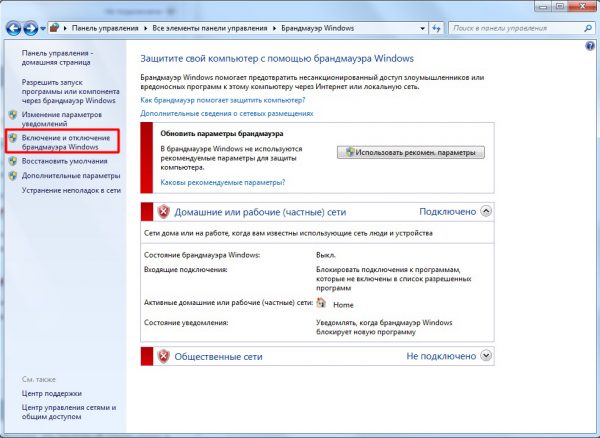Image resolution: width=600 pixels, height=438 pixels.
Task: Click the Home network house icon
Action: click(321, 303)
